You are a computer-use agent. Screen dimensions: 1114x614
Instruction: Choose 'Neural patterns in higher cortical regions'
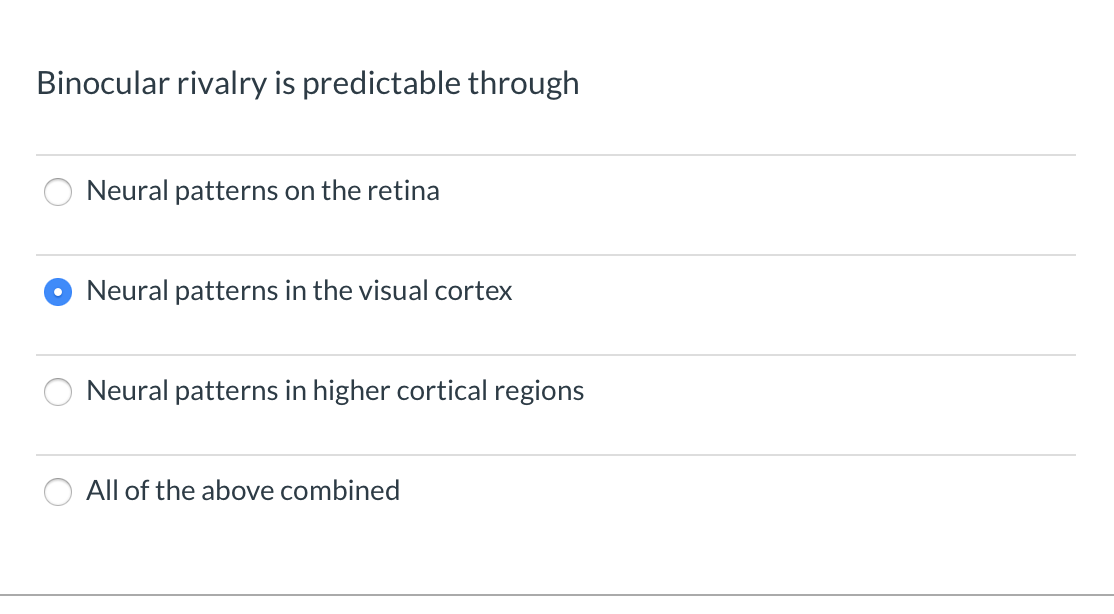[x=58, y=392]
